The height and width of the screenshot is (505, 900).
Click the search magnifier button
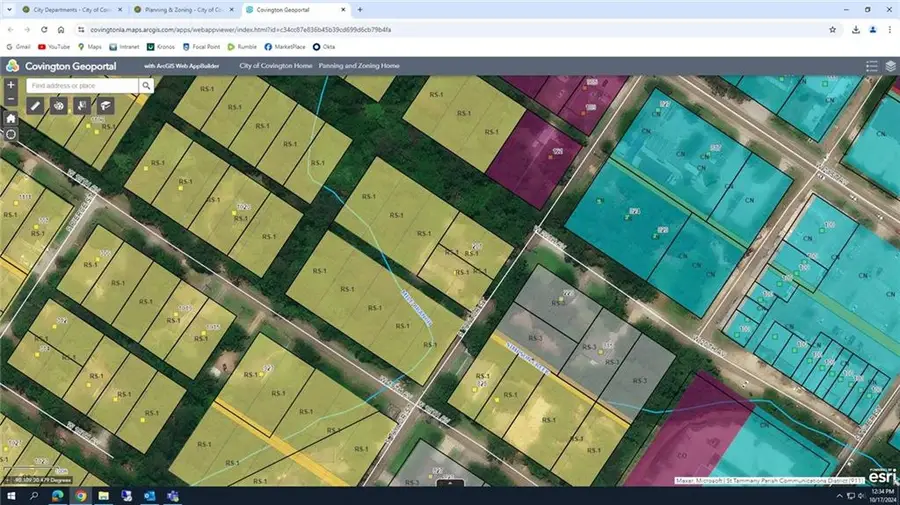[x=146, y=86]
